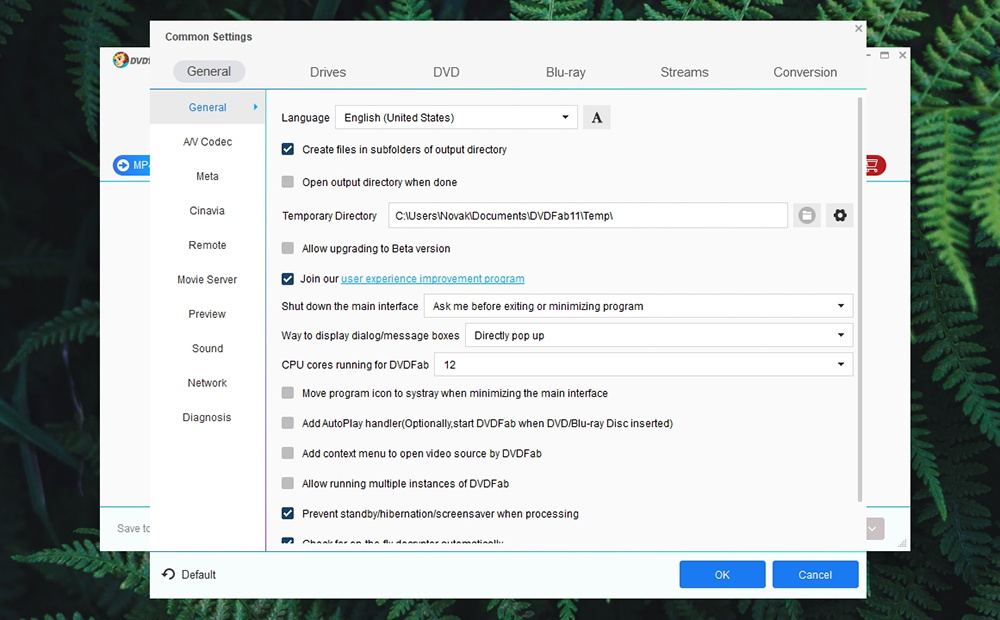Go to the Streams tab
This screenshot has height=620, width=1000.
(684, 72)
